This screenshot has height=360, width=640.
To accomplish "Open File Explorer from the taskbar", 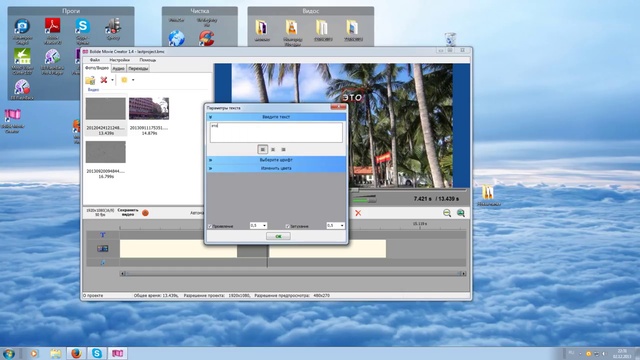I will (56, 353).
